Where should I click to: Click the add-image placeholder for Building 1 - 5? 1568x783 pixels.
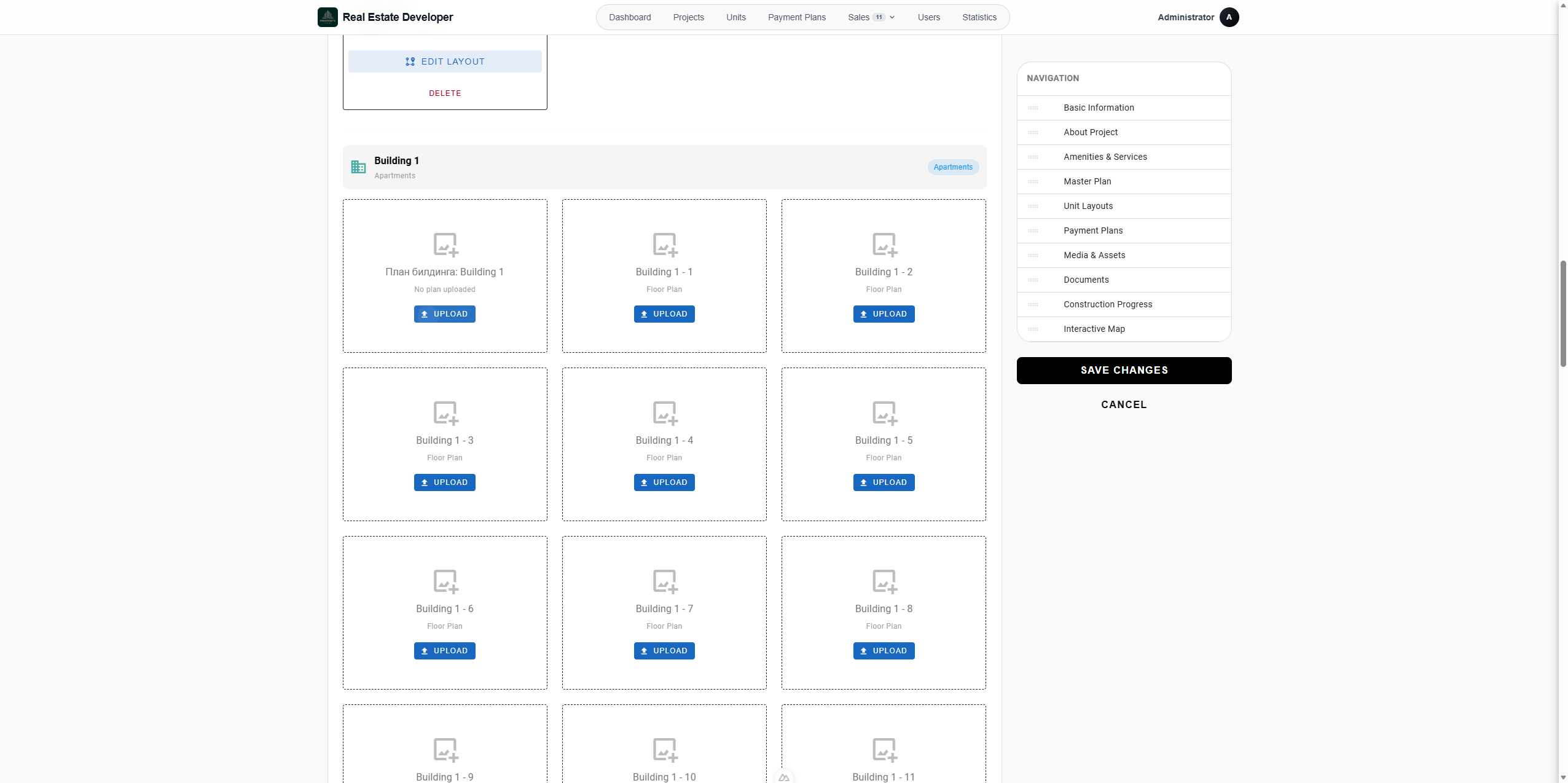point(885,413)
